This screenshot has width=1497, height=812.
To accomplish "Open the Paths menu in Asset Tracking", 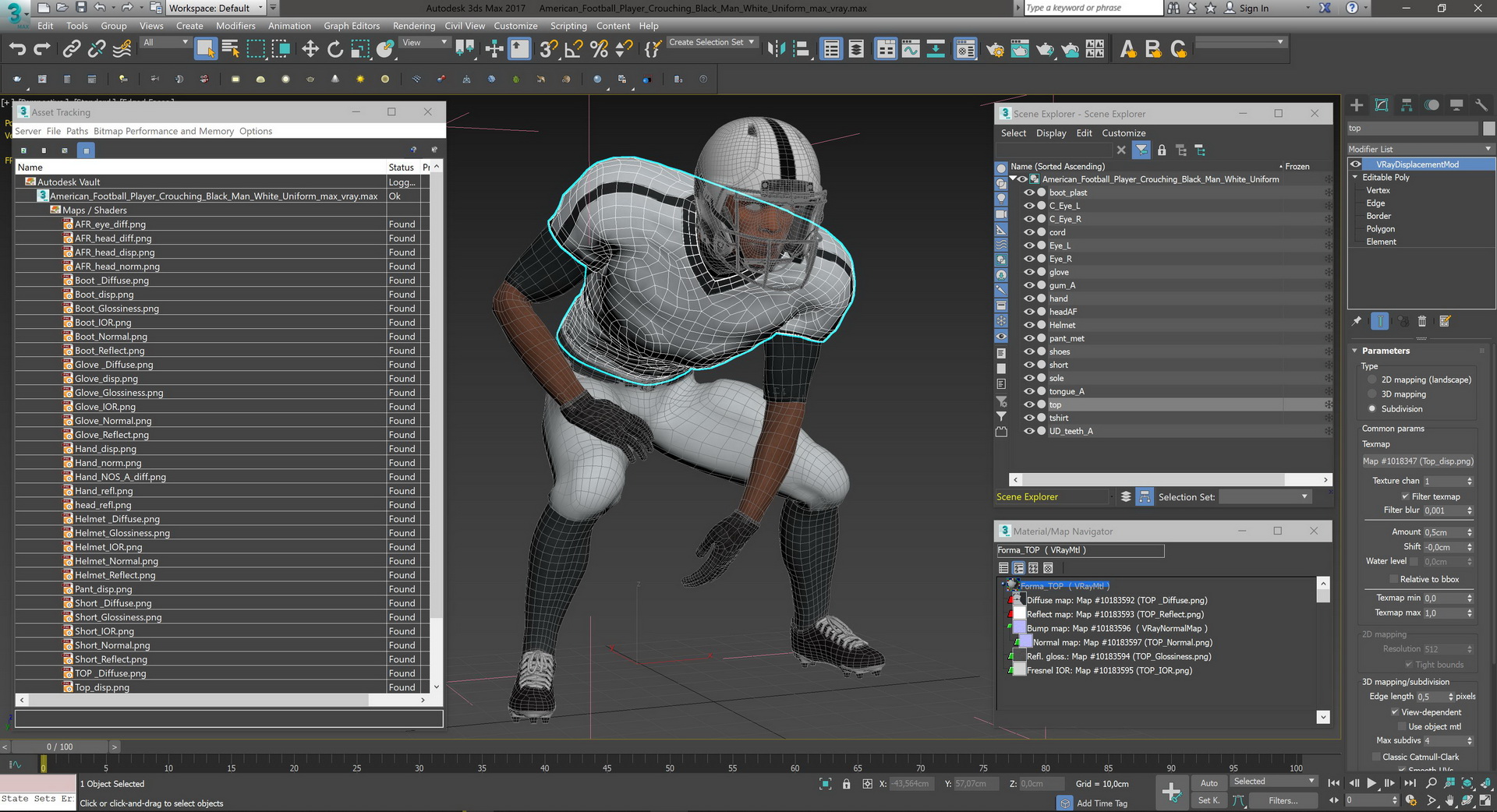I will click(x=77, y=131).
